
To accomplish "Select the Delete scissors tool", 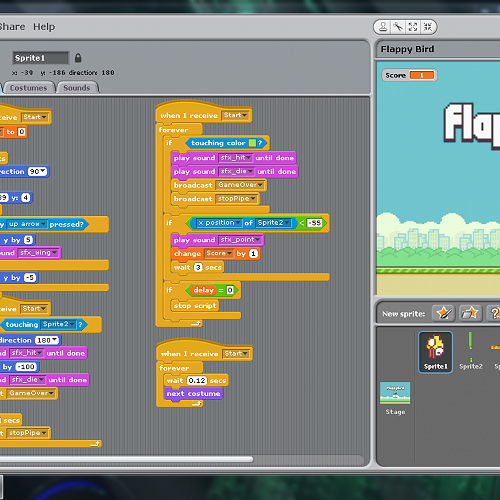I will pyautogui.click(x=398, y=27).
